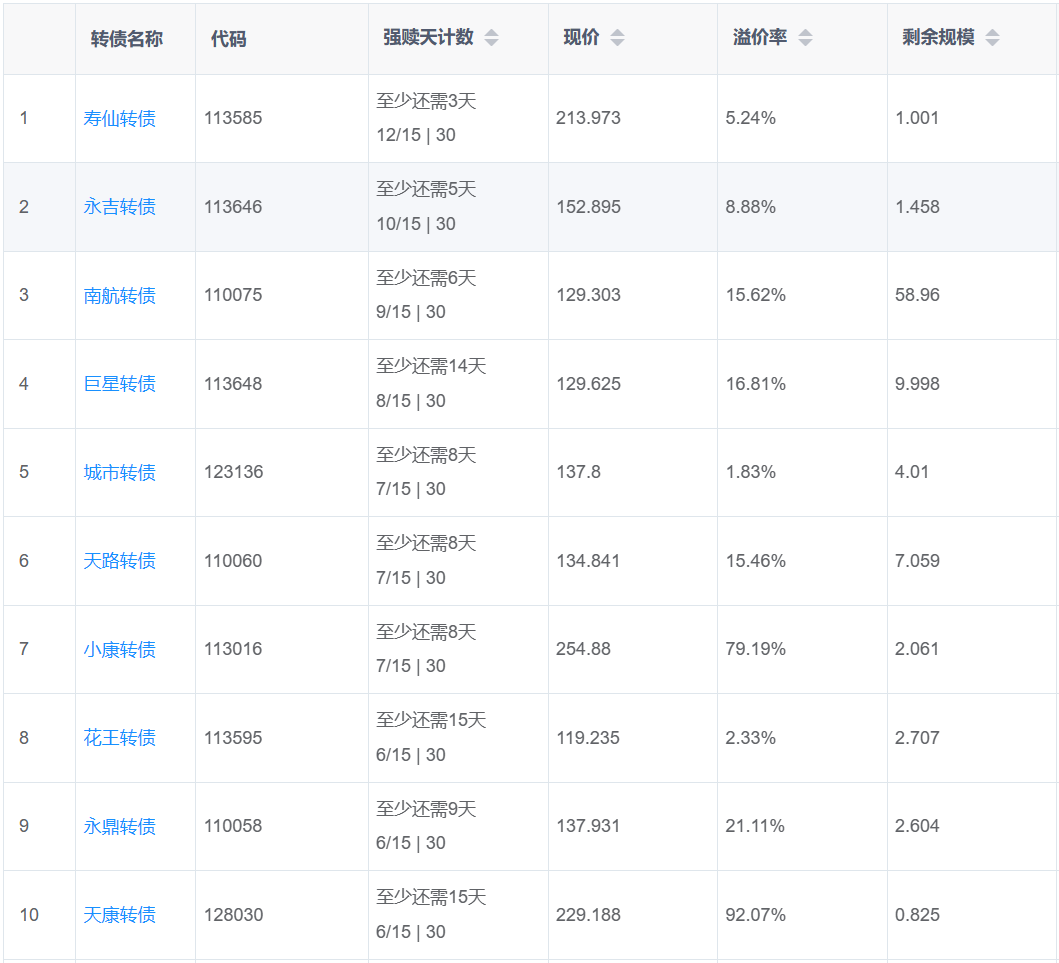Sort table by 剩余规模 sort icon
Image resolution: width=1059 pixels, height=963 pixels.
coord(992,38)
